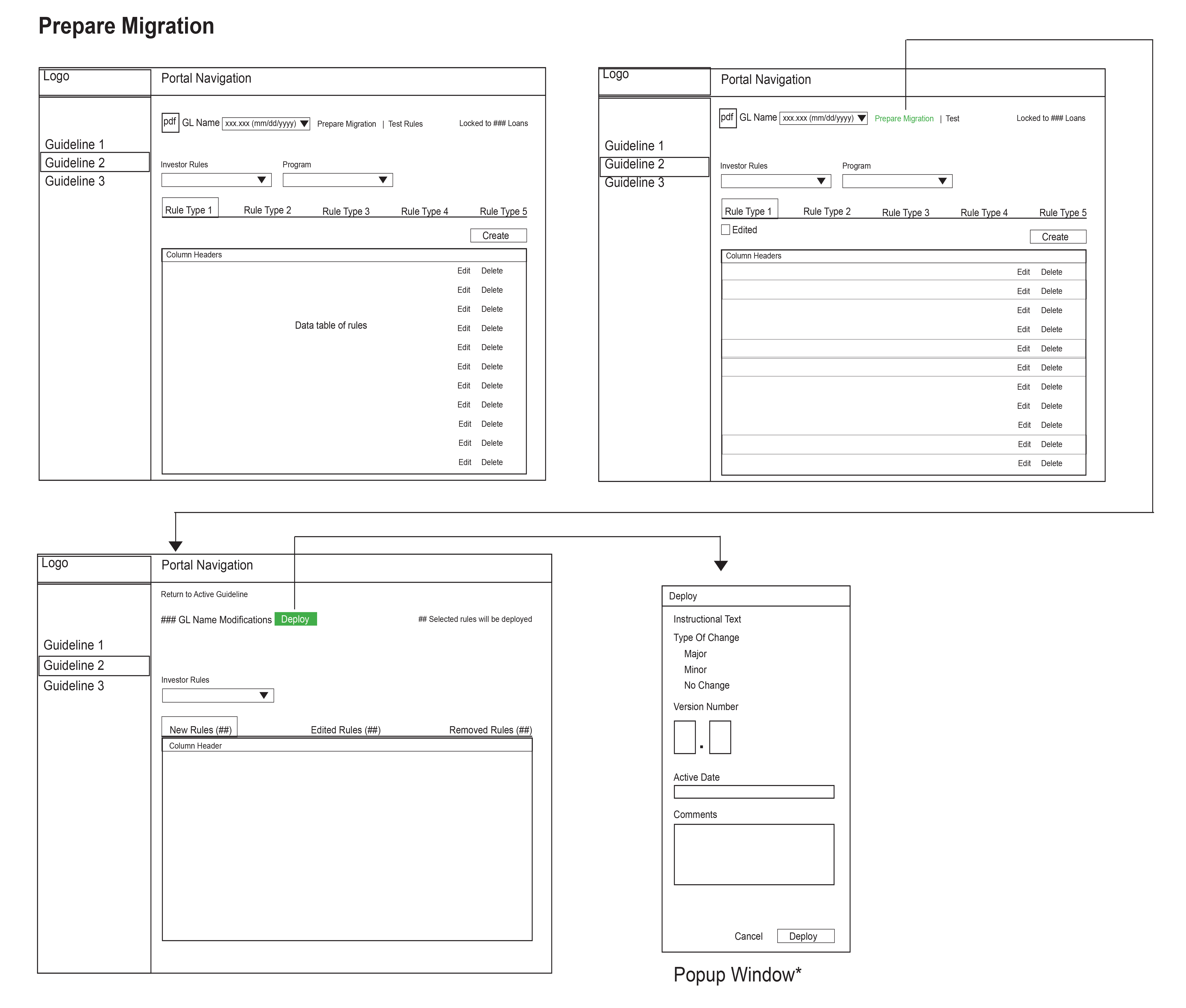Click the first Version Number box before the dot
The image size is (1186, 1008).
(684, 737)
